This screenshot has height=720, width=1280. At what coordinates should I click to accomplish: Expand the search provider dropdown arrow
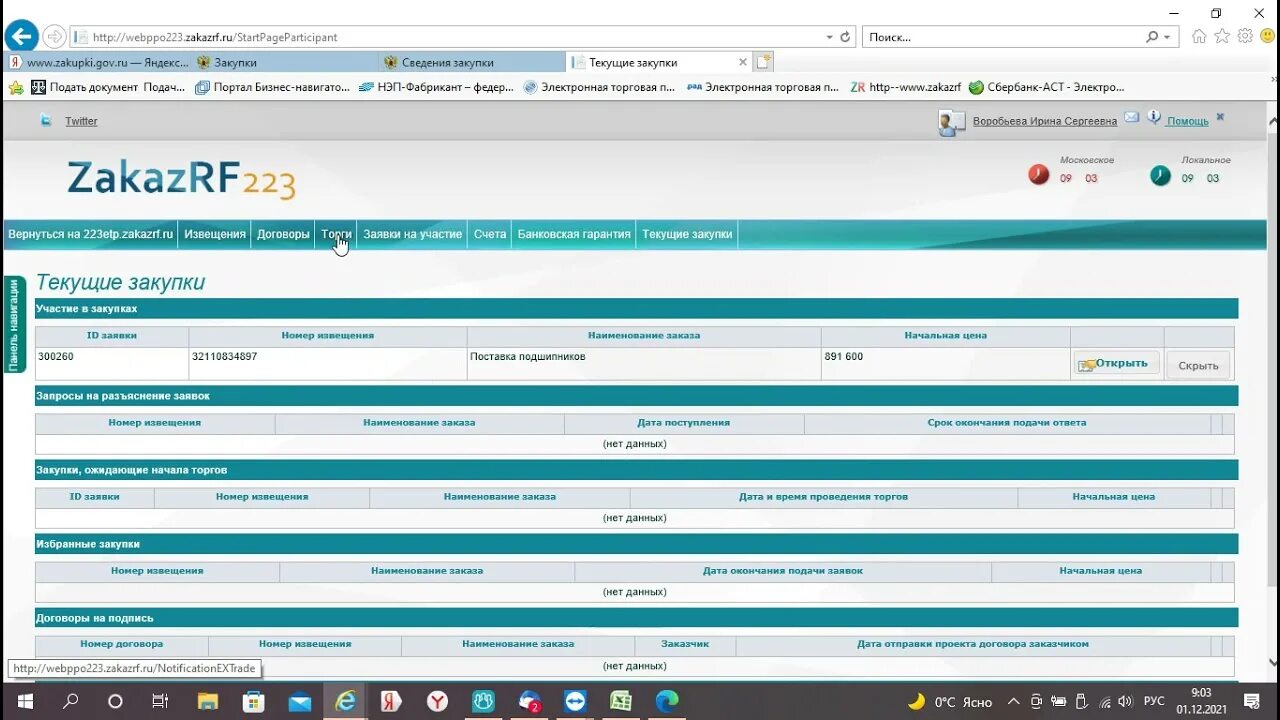[1167, 37]
